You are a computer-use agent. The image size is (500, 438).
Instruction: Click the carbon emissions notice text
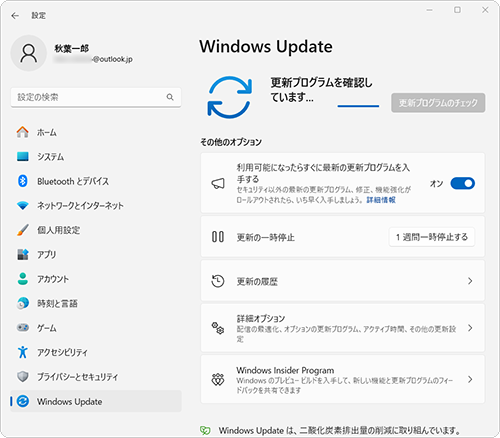(x=339, y=431)
